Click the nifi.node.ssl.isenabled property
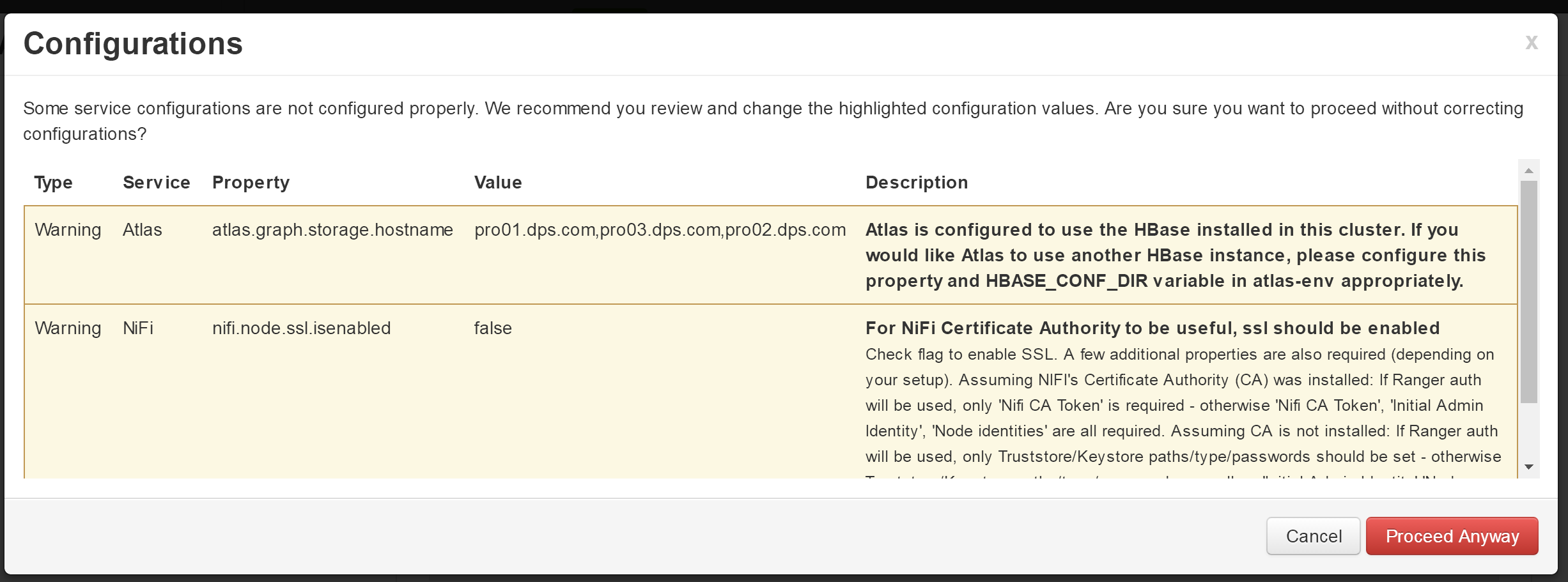The image size is (1568, 582). pos(301,328)
